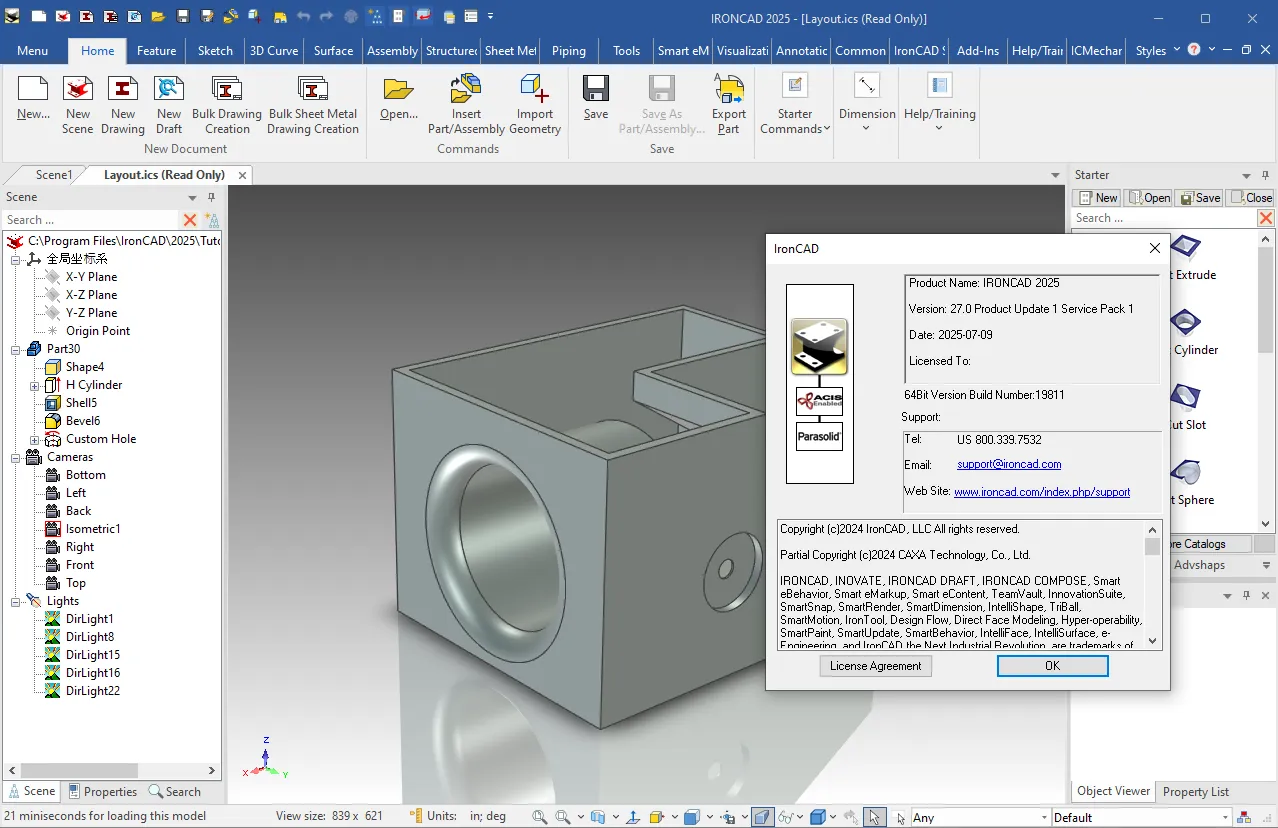Click Insert Part/Assembly icon
This screenshot has width=1278, height=828.
click(x=466, y=89)
